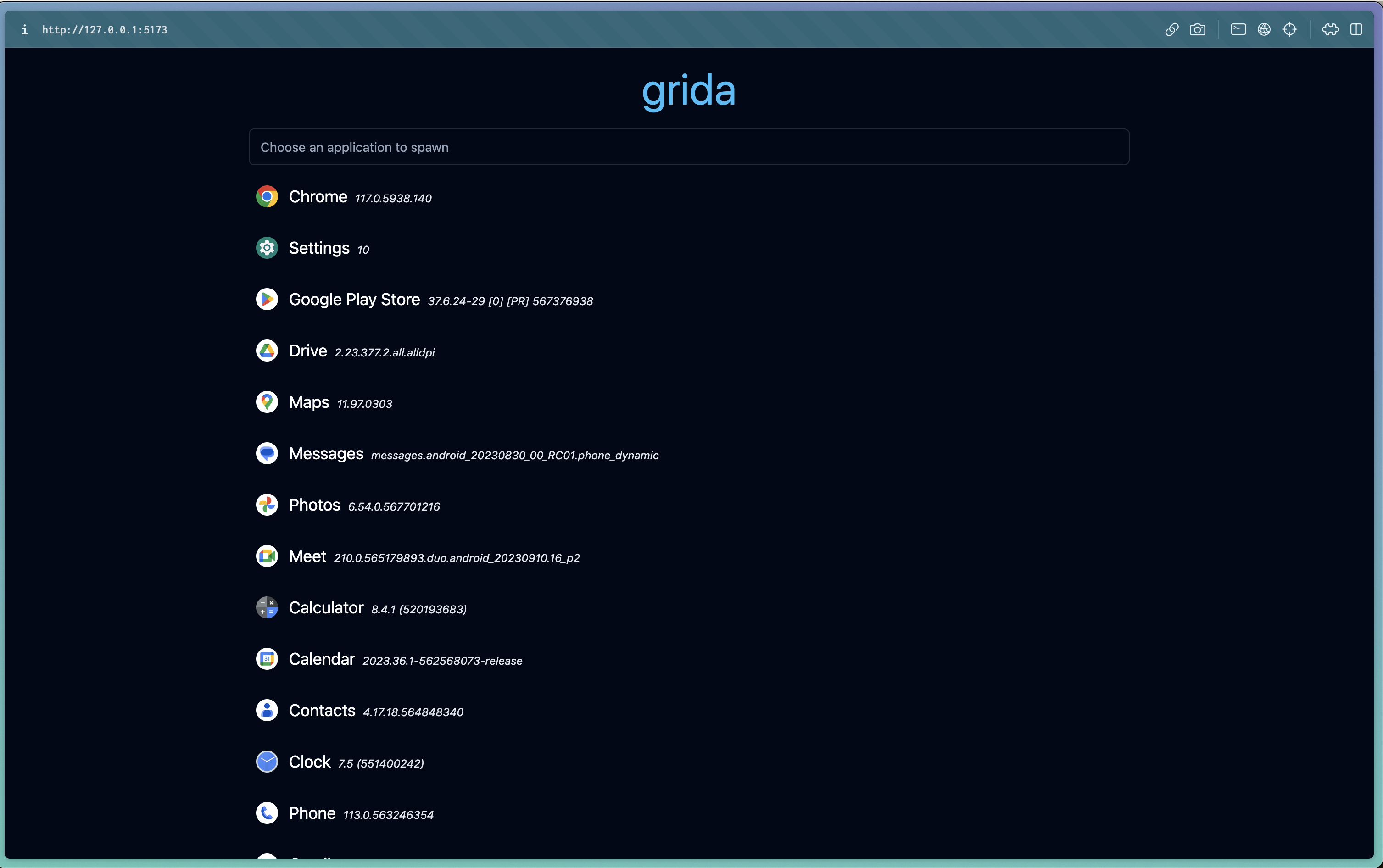
Task: Click the copy link icon in toolbar
Action: 1172,29
